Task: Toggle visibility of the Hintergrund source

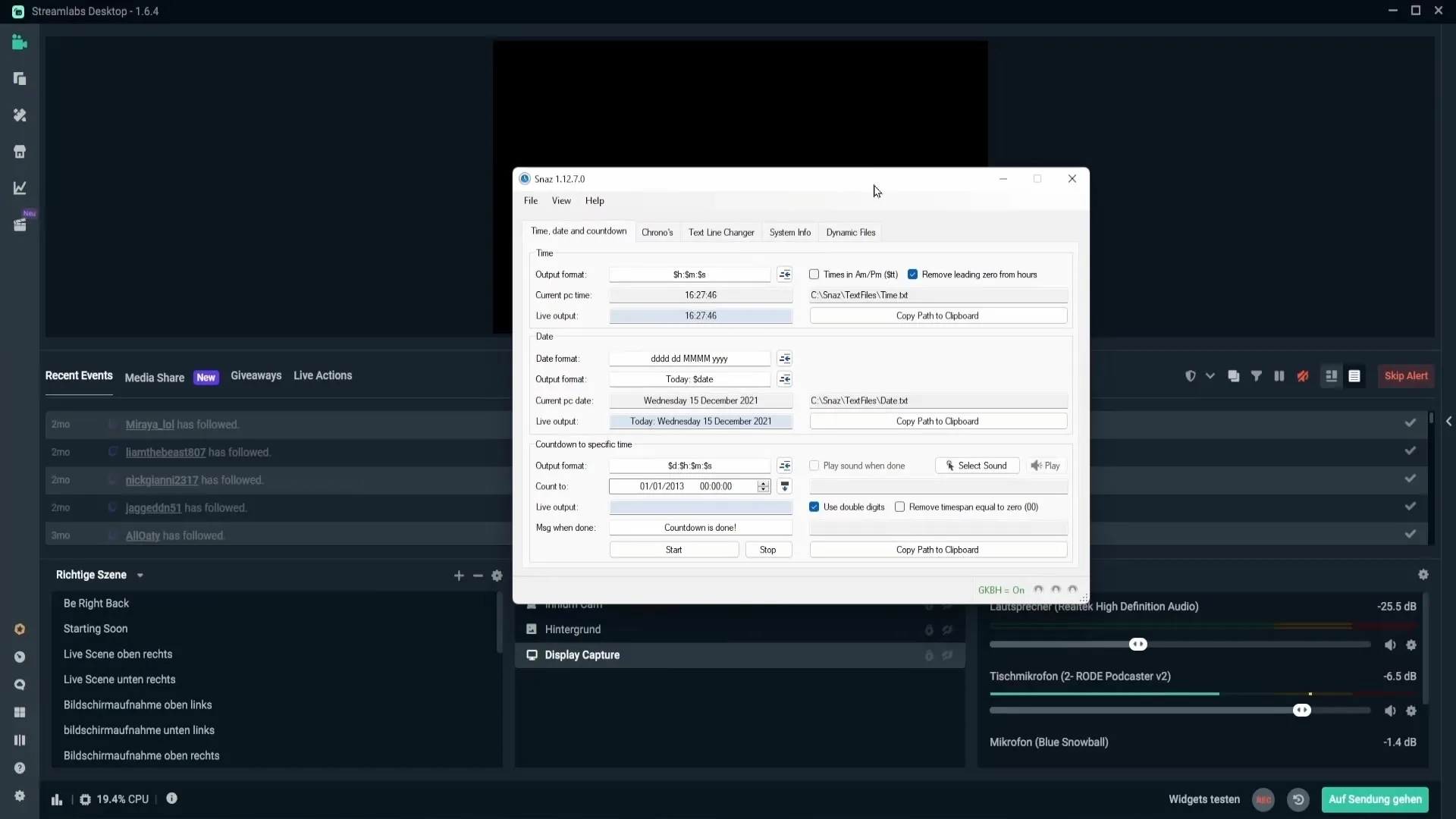Action: coord(948,630)
